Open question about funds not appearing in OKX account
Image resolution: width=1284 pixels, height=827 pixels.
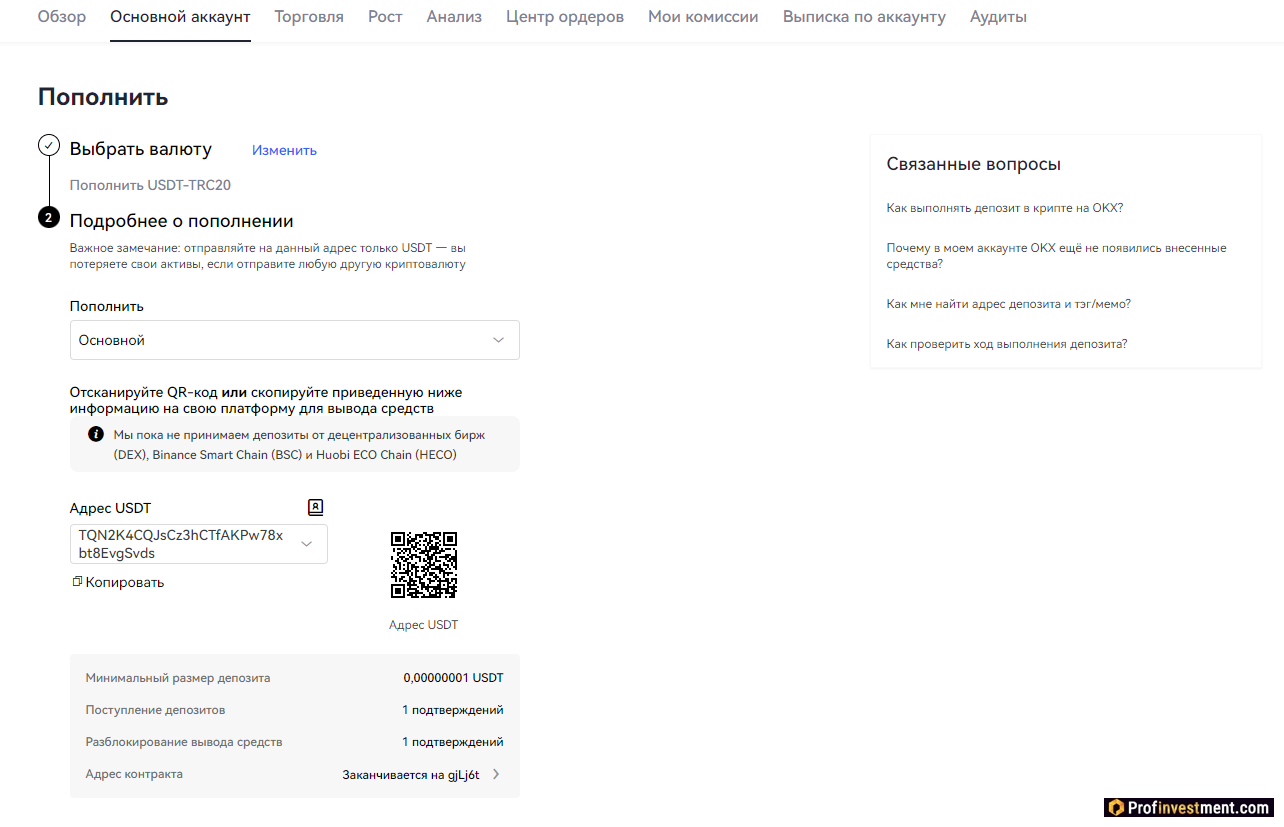click(1056, 256)
